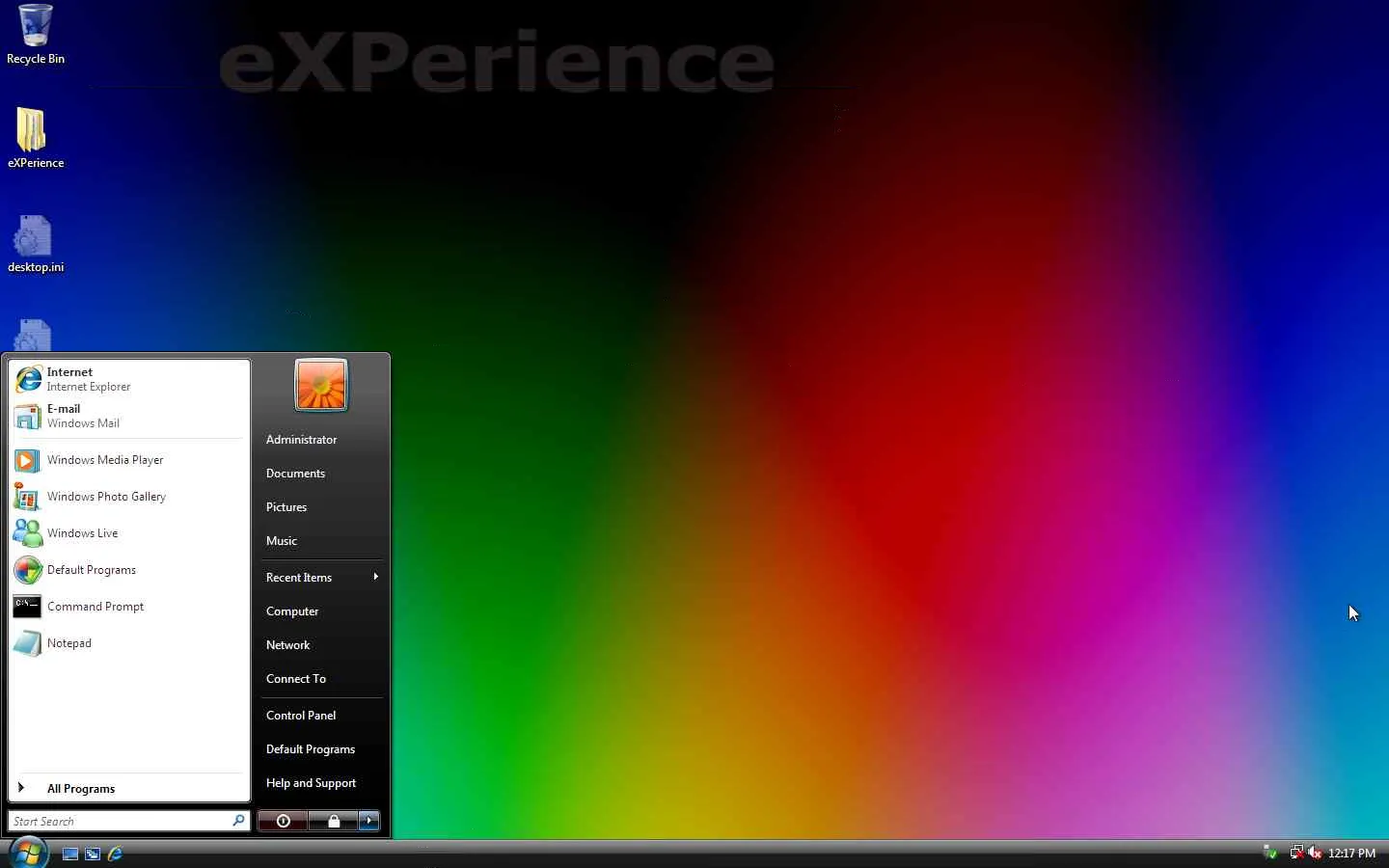Expand the Recent Items submenu
Screen dimensions: 1389x868
[x=322, y=578]
